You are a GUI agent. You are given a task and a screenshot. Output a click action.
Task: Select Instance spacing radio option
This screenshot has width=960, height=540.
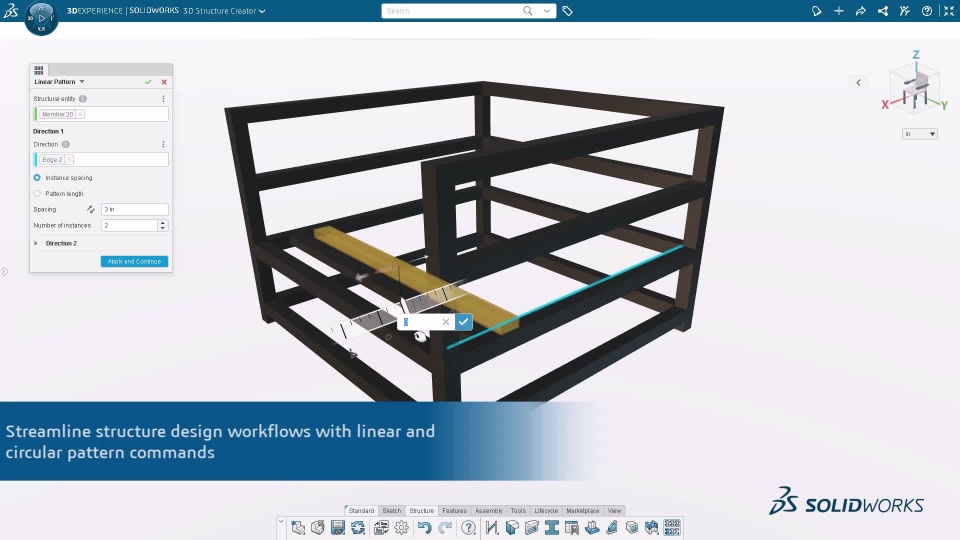click(x=37, y=178)
